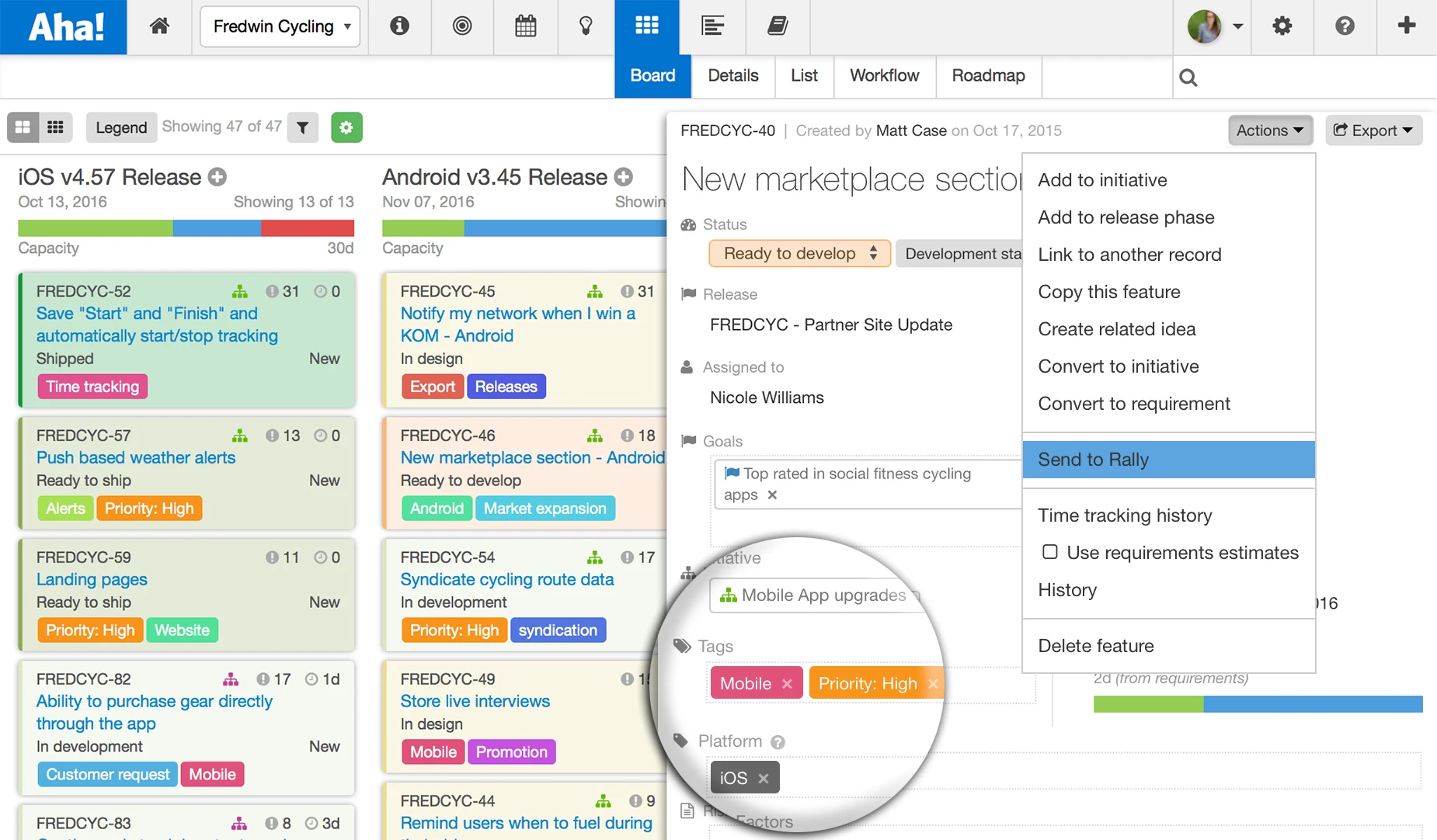Toggle Use requirements estimates checkbox
This screenshot has width=1437, height=840.
1050,552
